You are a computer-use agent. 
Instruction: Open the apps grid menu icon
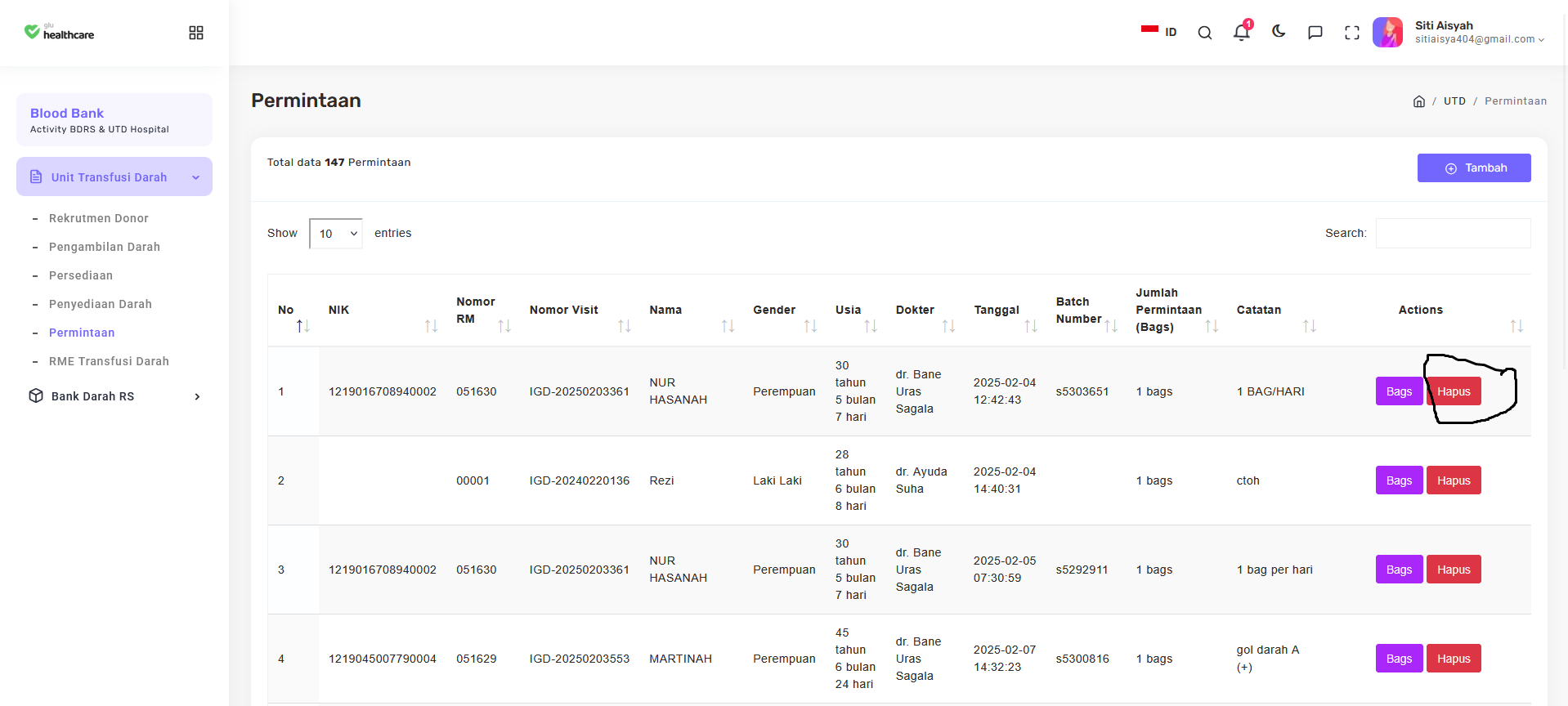196,33
